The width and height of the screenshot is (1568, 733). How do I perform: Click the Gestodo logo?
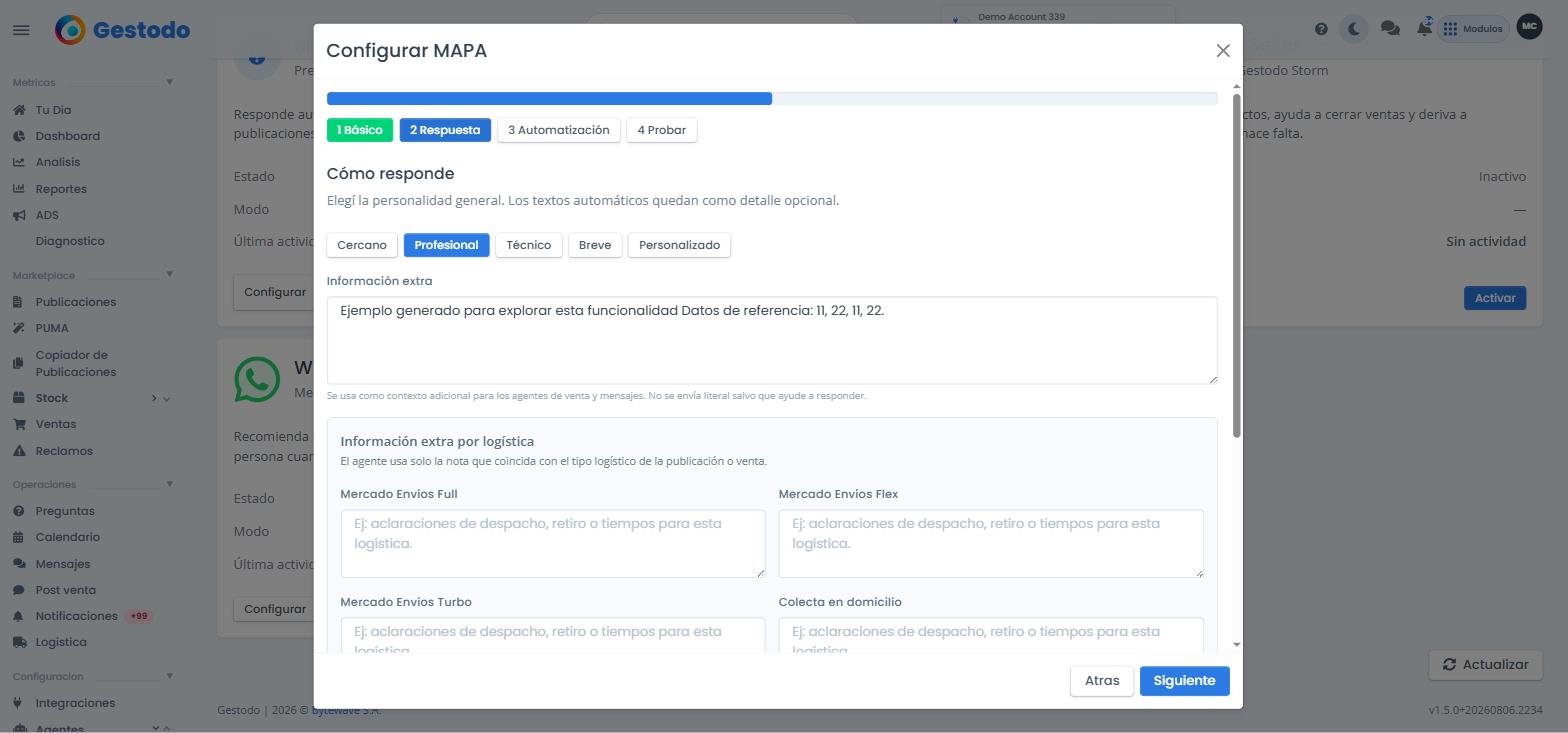click(122, 30)
